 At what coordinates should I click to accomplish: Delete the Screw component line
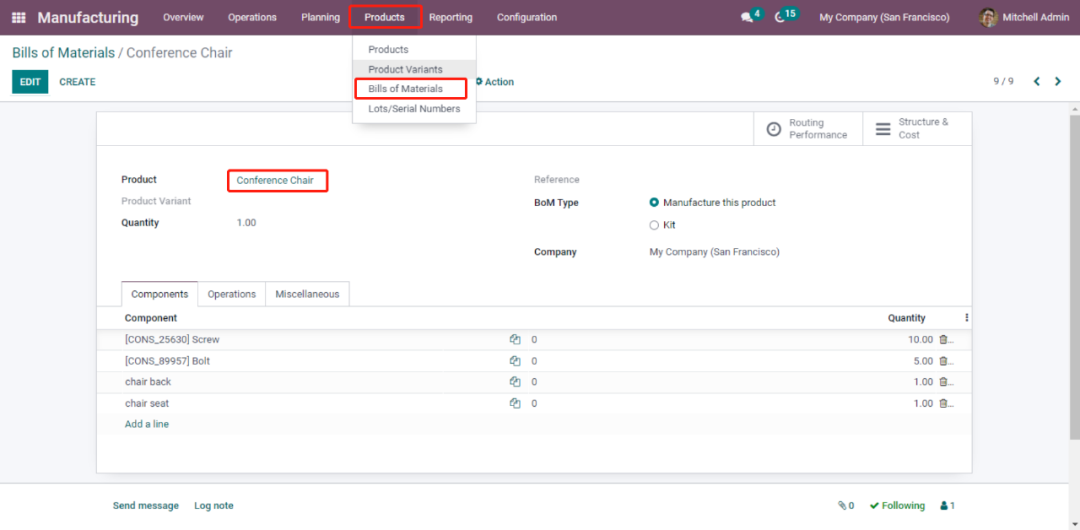(x=943, y=340)
